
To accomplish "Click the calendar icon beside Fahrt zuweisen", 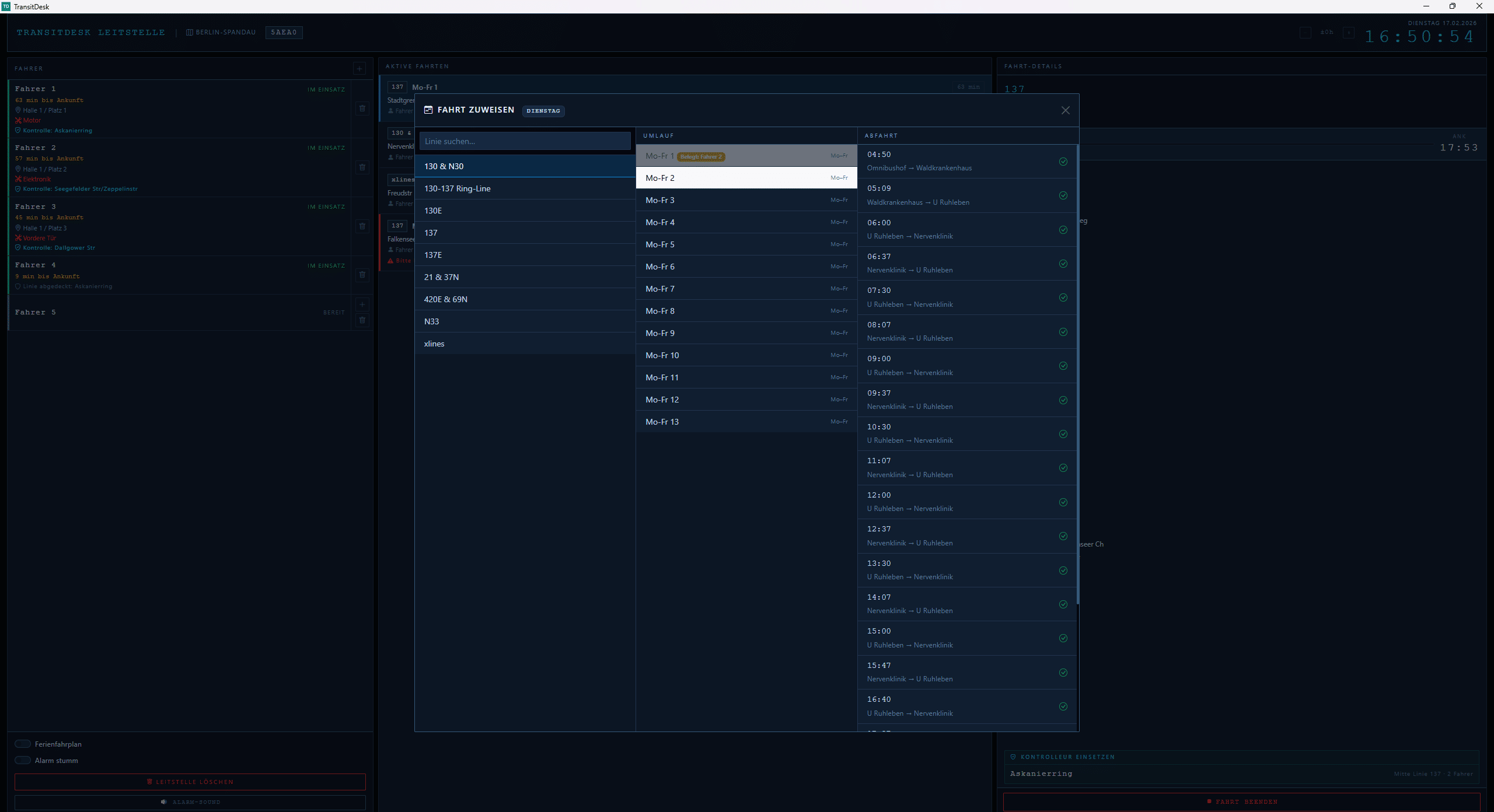I will (x=428, y=110).
